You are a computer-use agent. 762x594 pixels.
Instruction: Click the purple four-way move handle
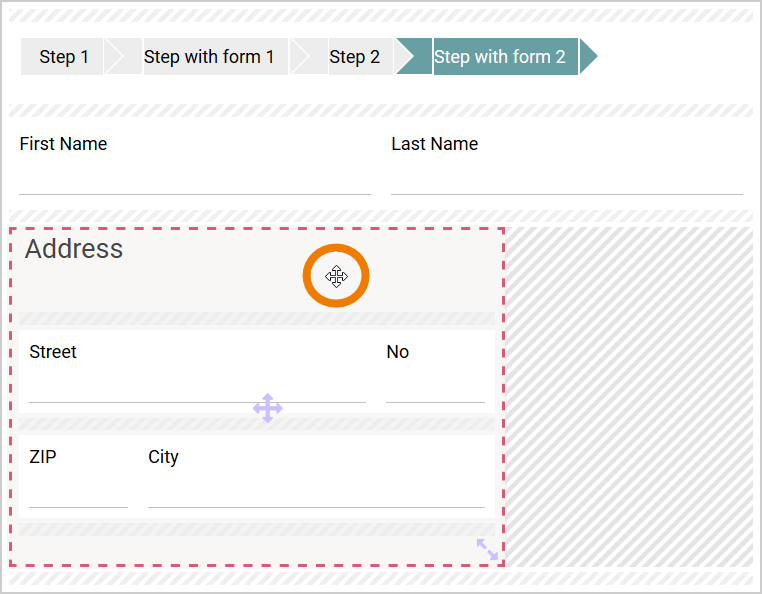pos(267,408)
